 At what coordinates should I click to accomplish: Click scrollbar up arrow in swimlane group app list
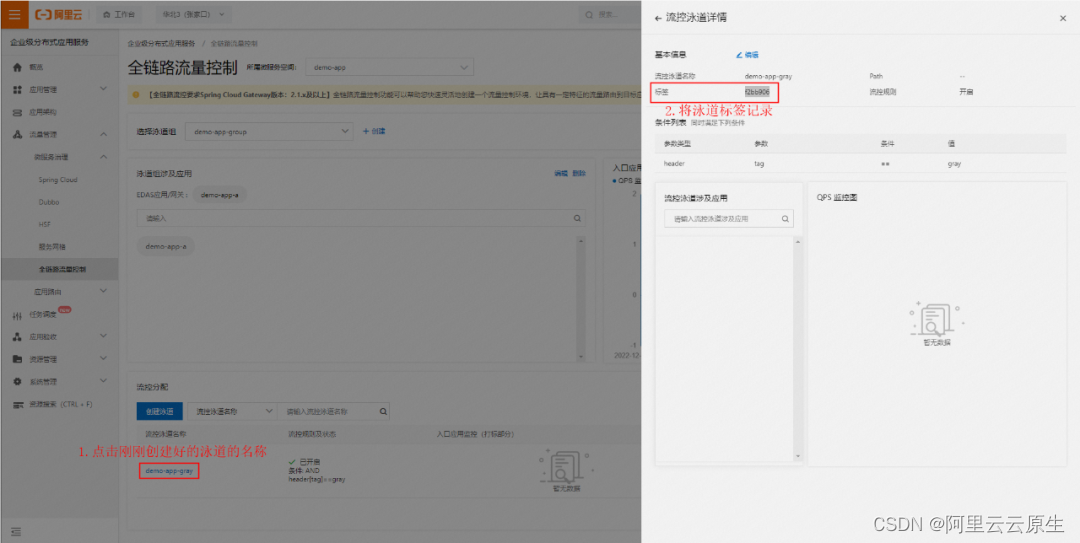pos(580,241)
